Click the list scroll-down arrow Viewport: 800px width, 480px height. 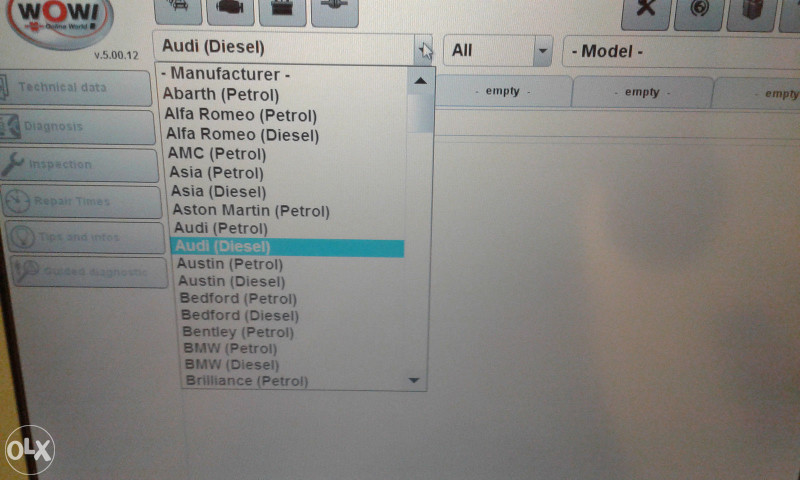tap(414, 381)
